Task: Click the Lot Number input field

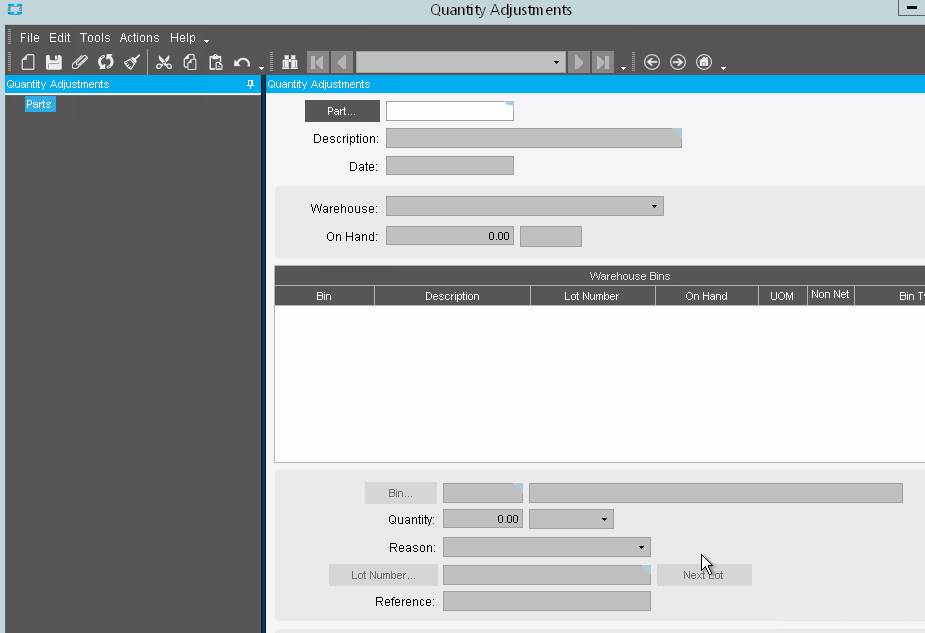Action: coord(547,575)
